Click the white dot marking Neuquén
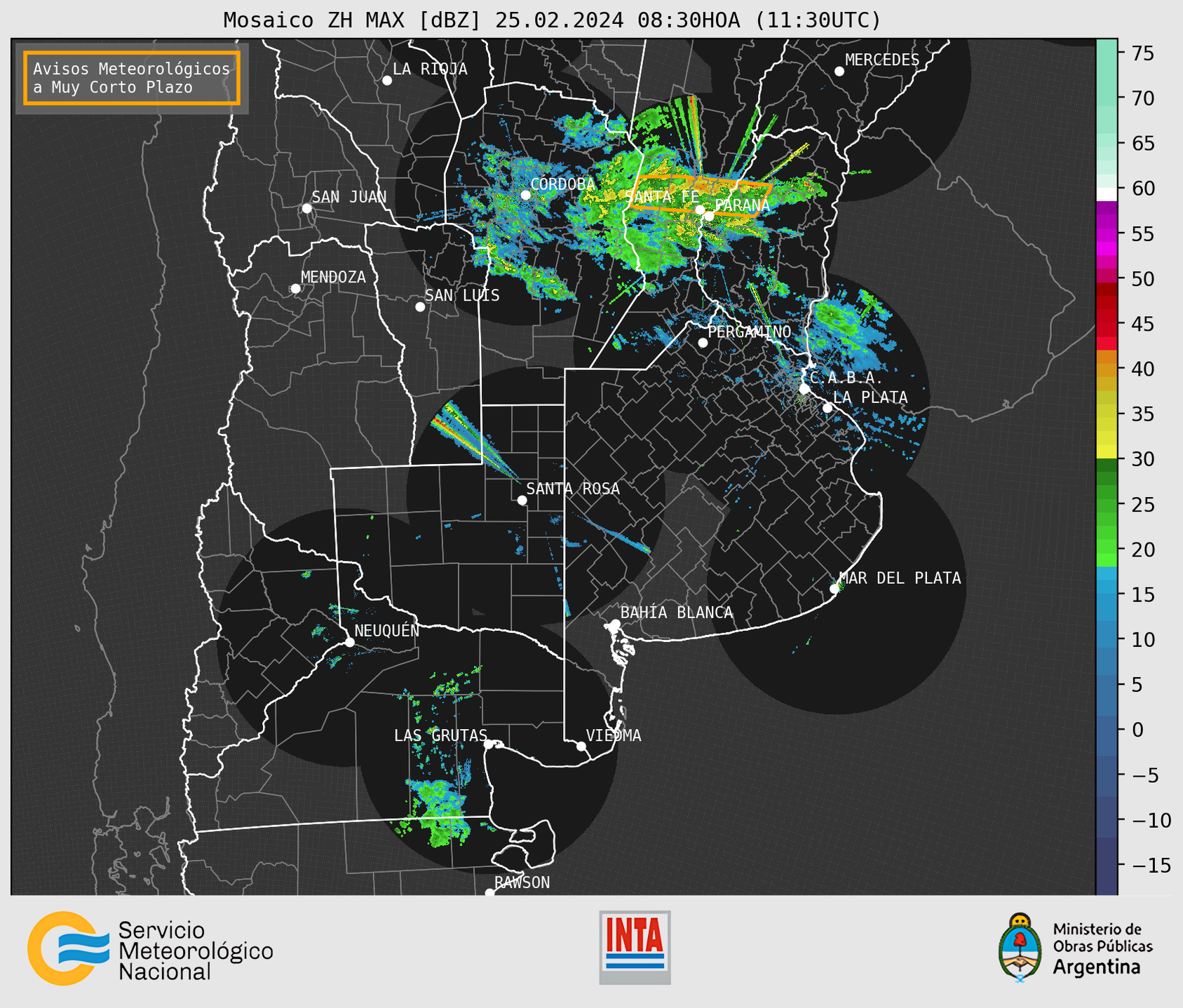Image resolution: width=1183 pixels, height=1008 pixels. point(349,642)
